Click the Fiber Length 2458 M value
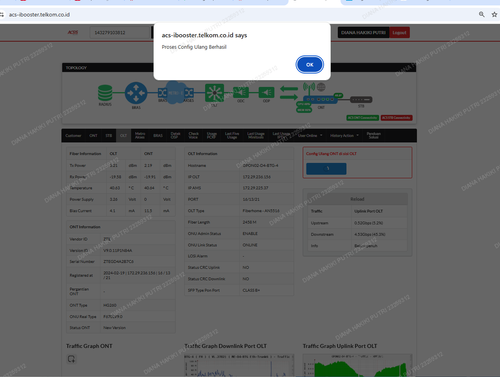This screenshot has width=500, height=377. click(x=249, y=222)
